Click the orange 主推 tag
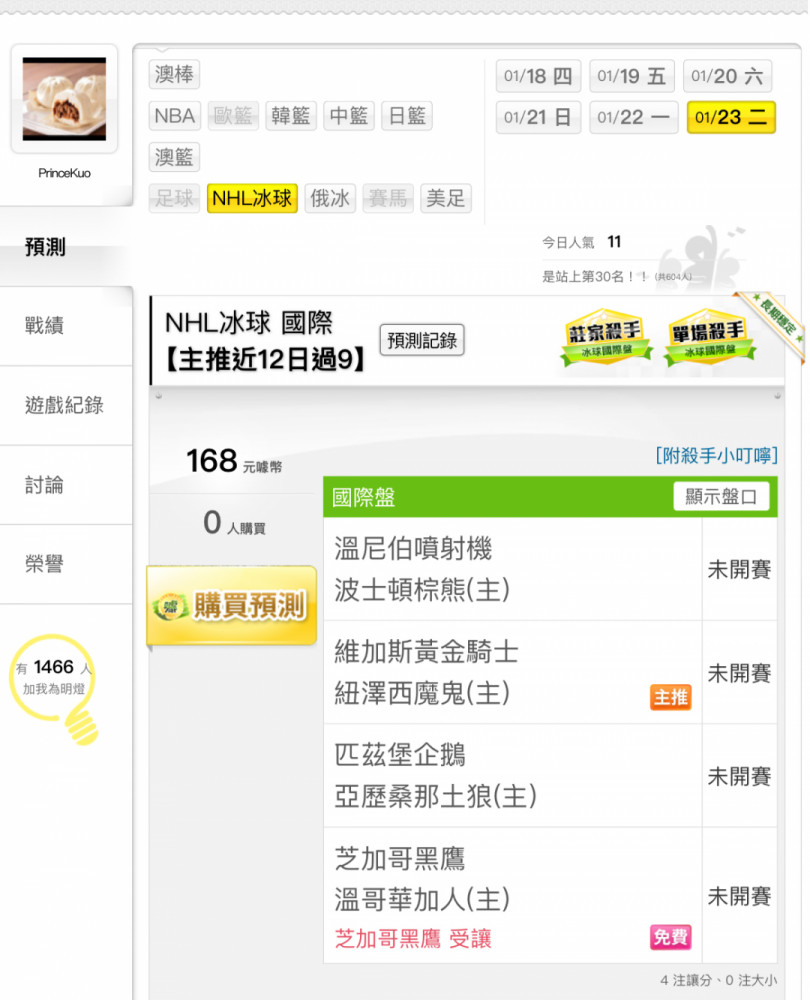The height and width of the screenshot is (1000, 810). [x=671, y=697]
